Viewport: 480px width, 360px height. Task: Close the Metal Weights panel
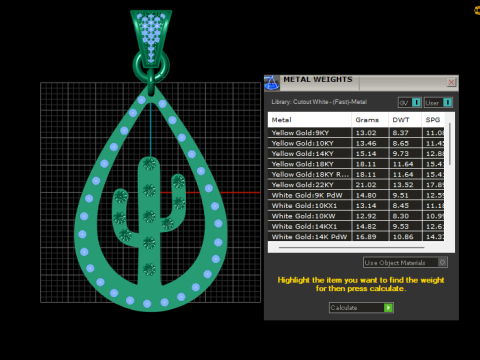click(x=451, y=82)
